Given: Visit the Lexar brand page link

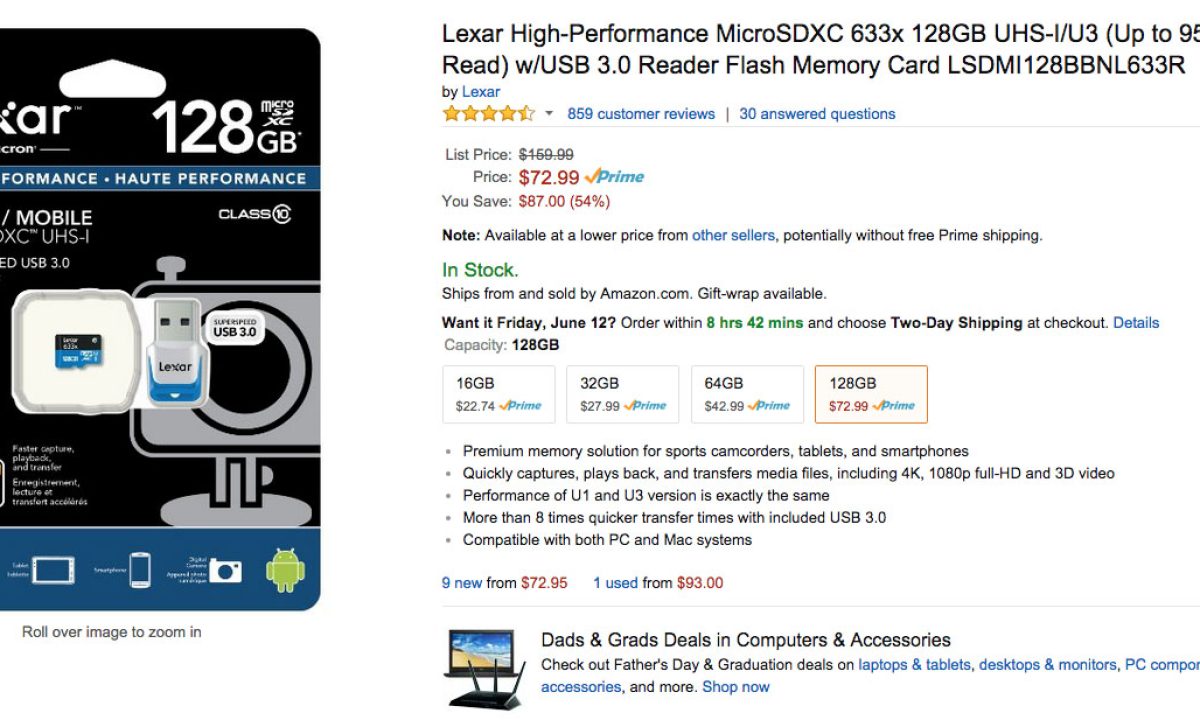Looking at the screenshot, I should 481,92.
